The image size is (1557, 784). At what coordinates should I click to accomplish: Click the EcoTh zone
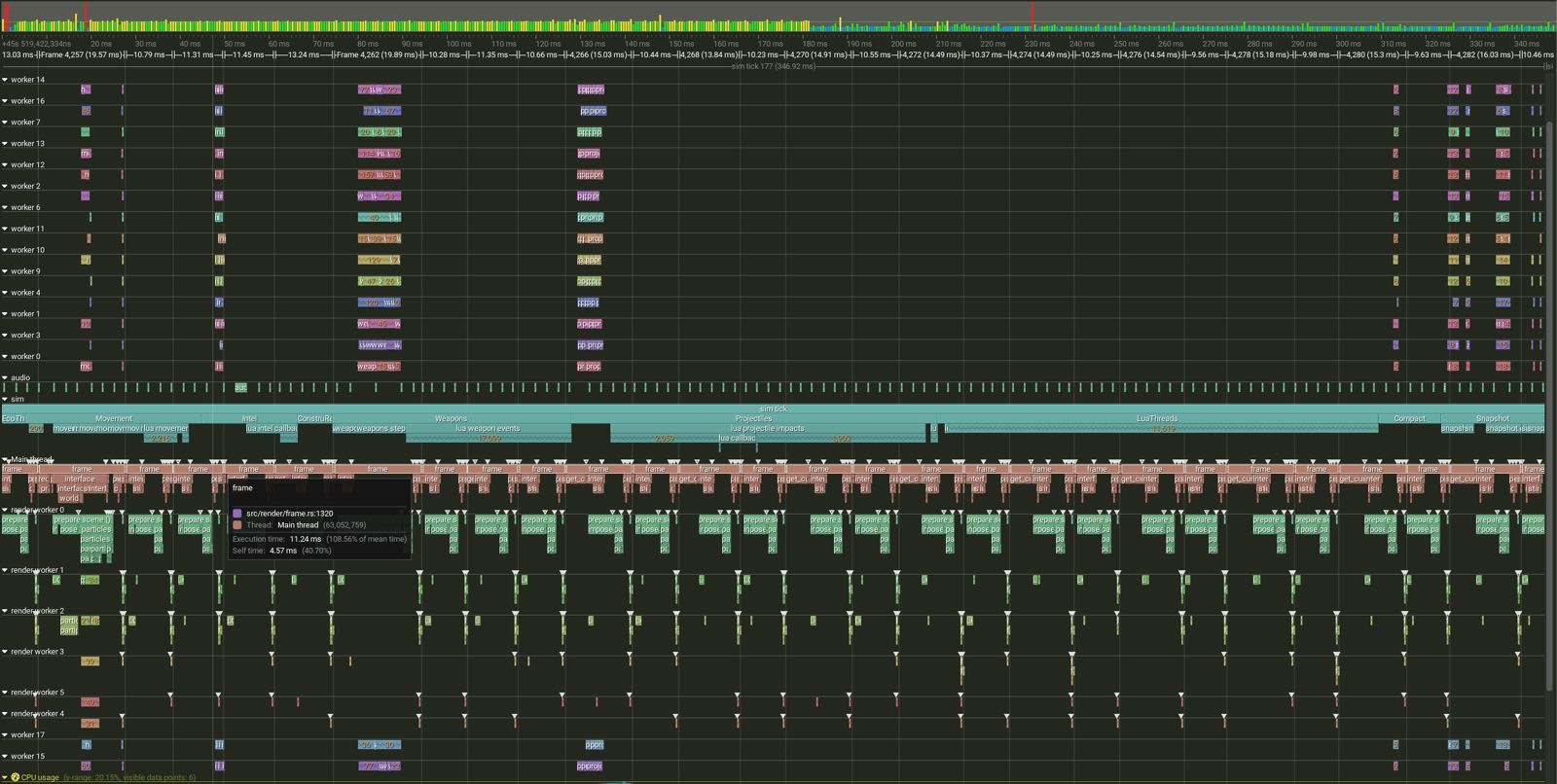click(14, 418)
